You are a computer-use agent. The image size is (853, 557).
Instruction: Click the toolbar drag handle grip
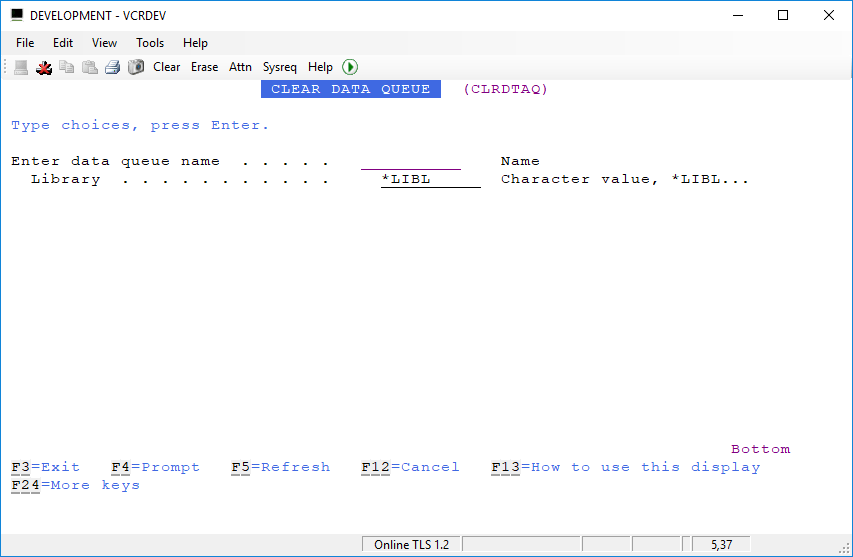point(5,67)
